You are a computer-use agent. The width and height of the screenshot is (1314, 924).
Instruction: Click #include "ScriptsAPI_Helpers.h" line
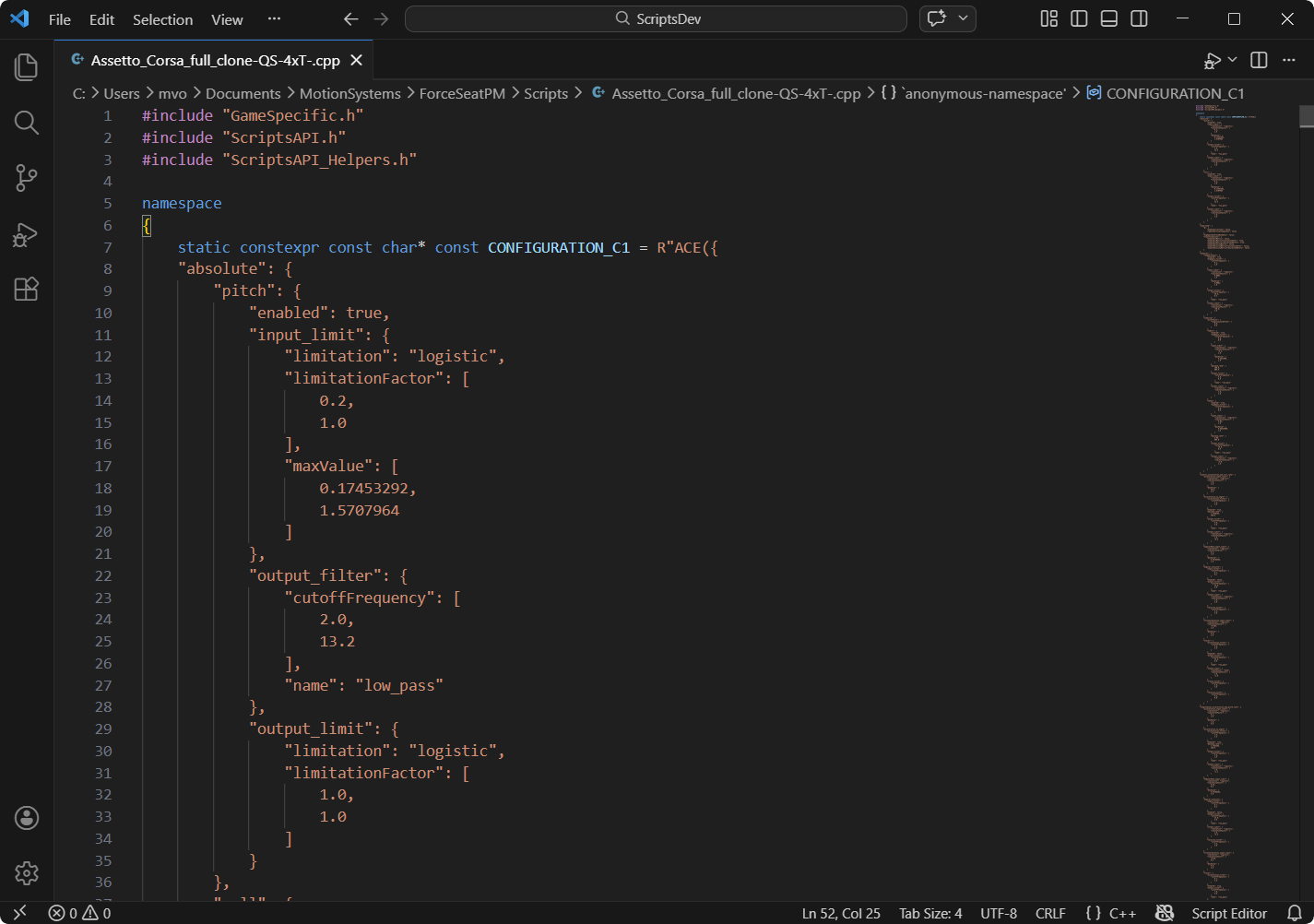279,160
